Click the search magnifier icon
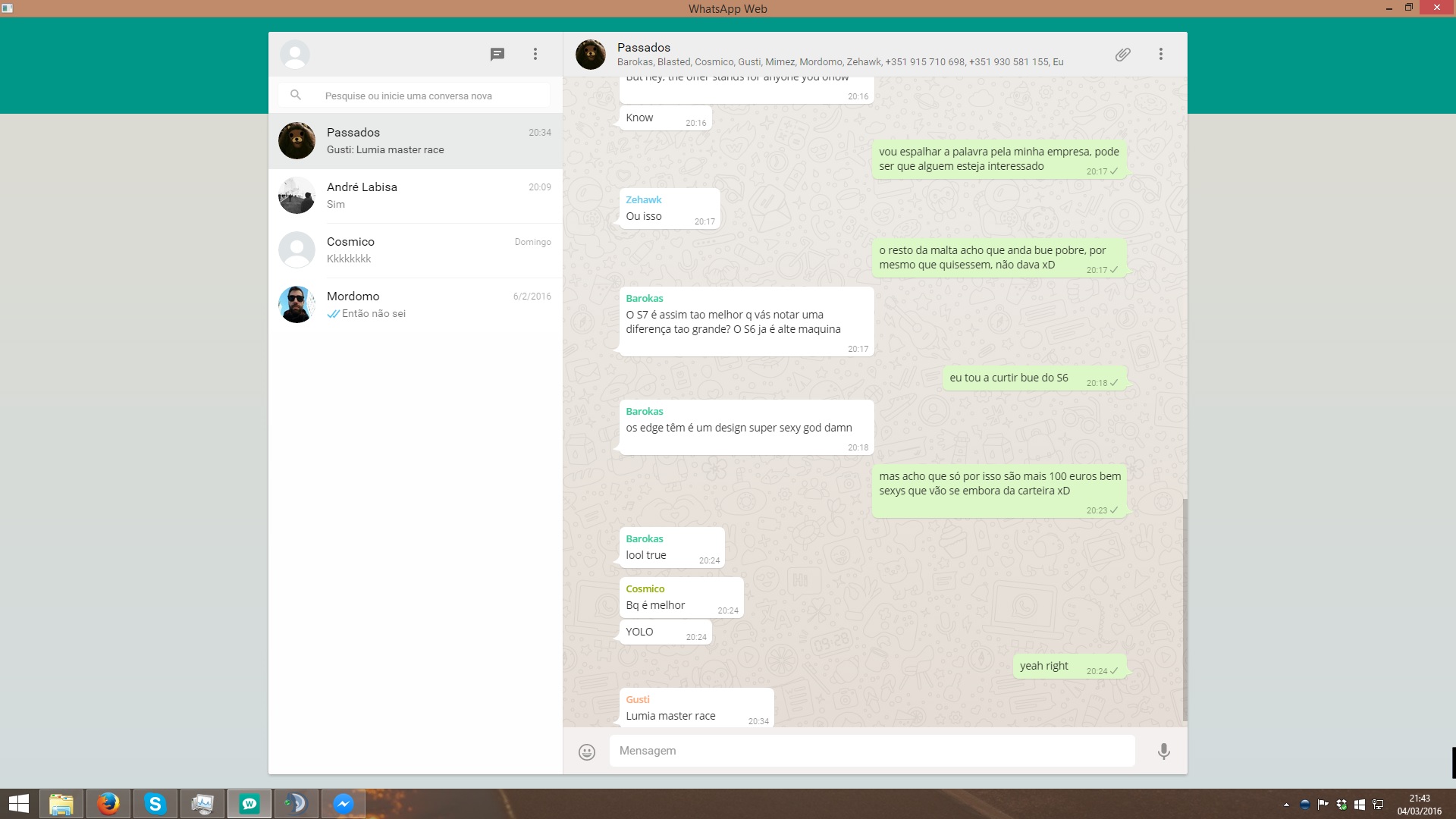The image size is (1456, 819). [x=296, y=96]
